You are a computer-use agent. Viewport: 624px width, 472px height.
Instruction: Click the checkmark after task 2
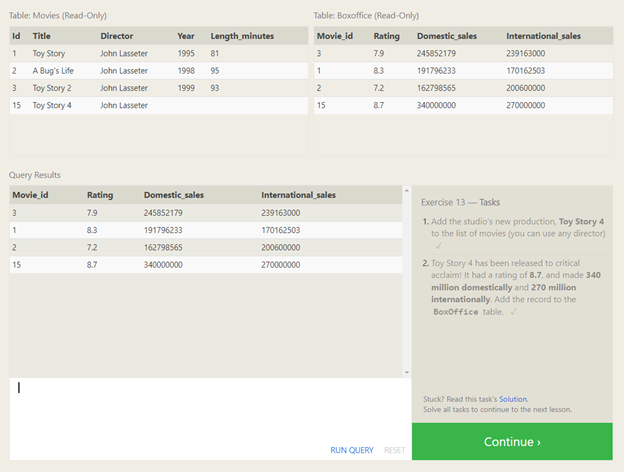click(x=513, y=312)
